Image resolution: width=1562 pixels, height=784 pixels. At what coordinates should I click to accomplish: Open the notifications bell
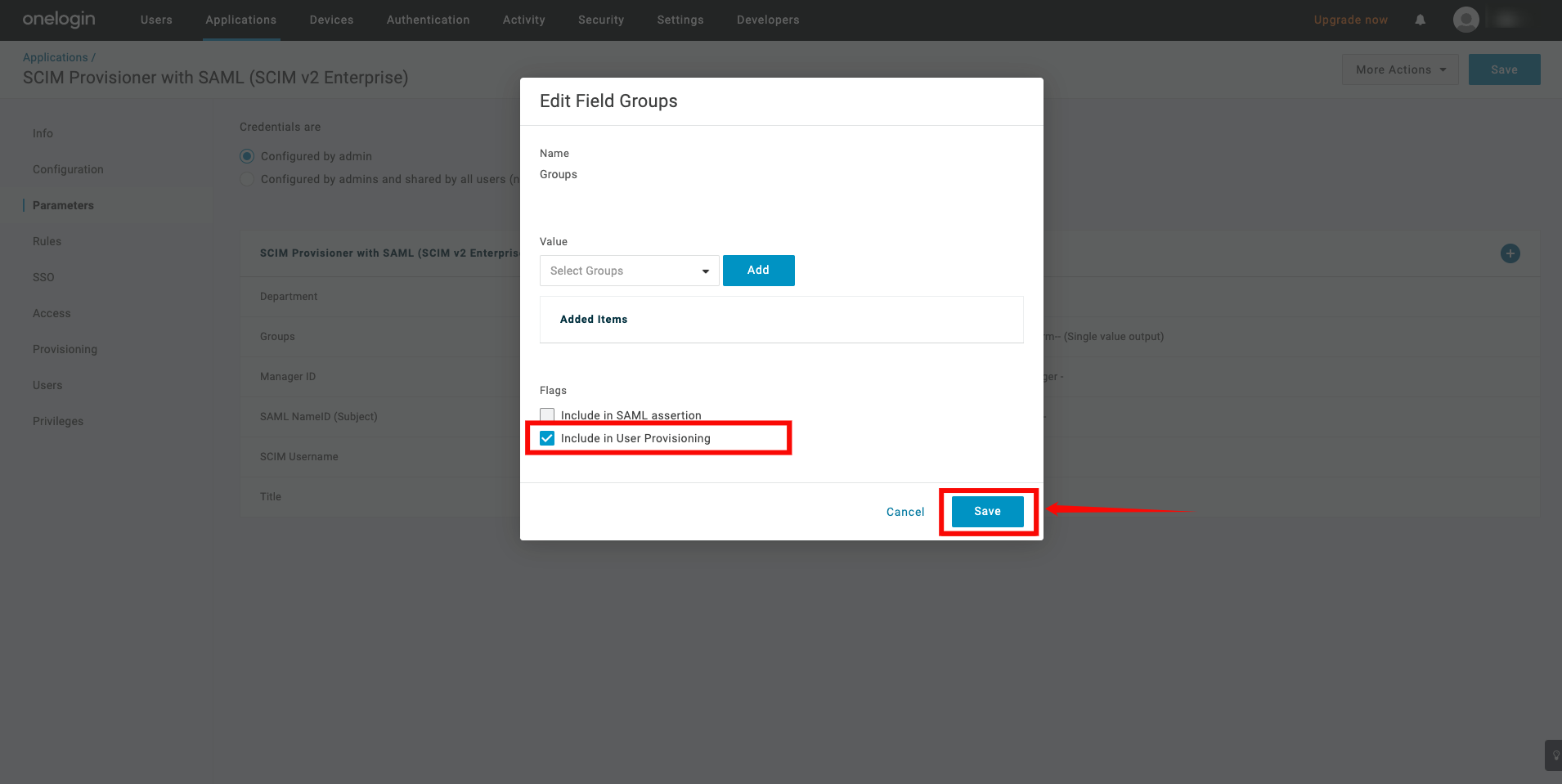click(1421, 20)
